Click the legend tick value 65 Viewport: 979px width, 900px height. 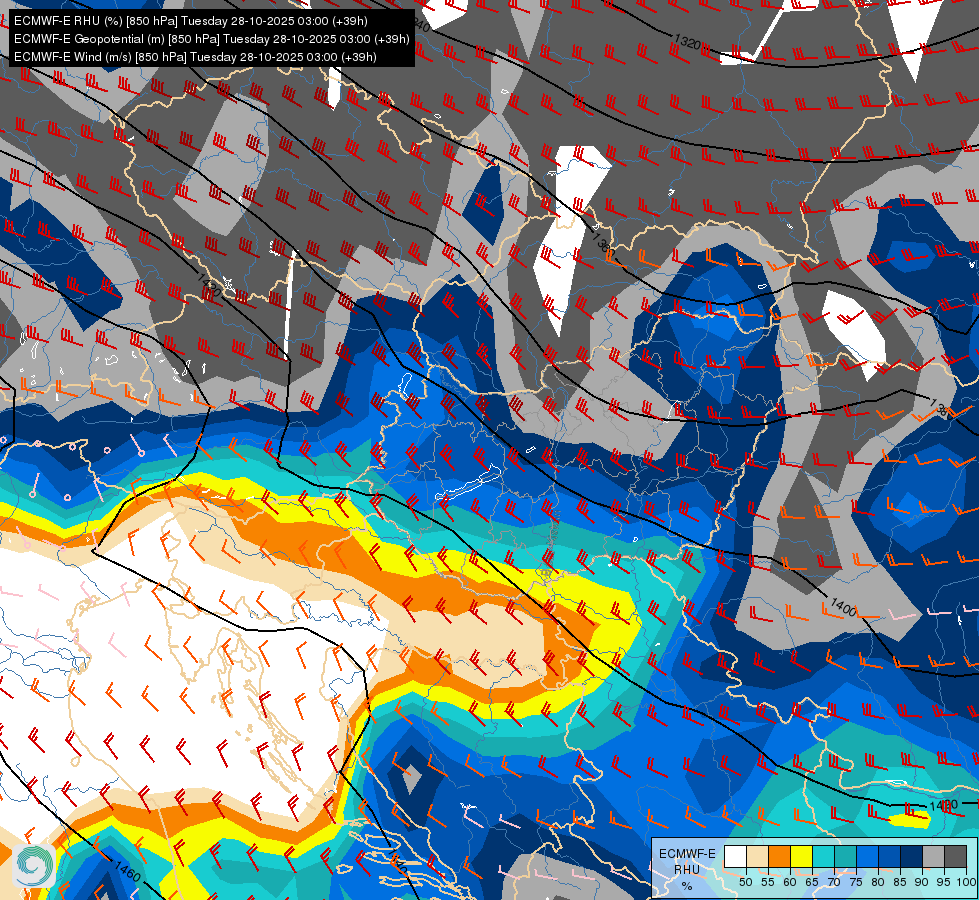coord(812,882)
